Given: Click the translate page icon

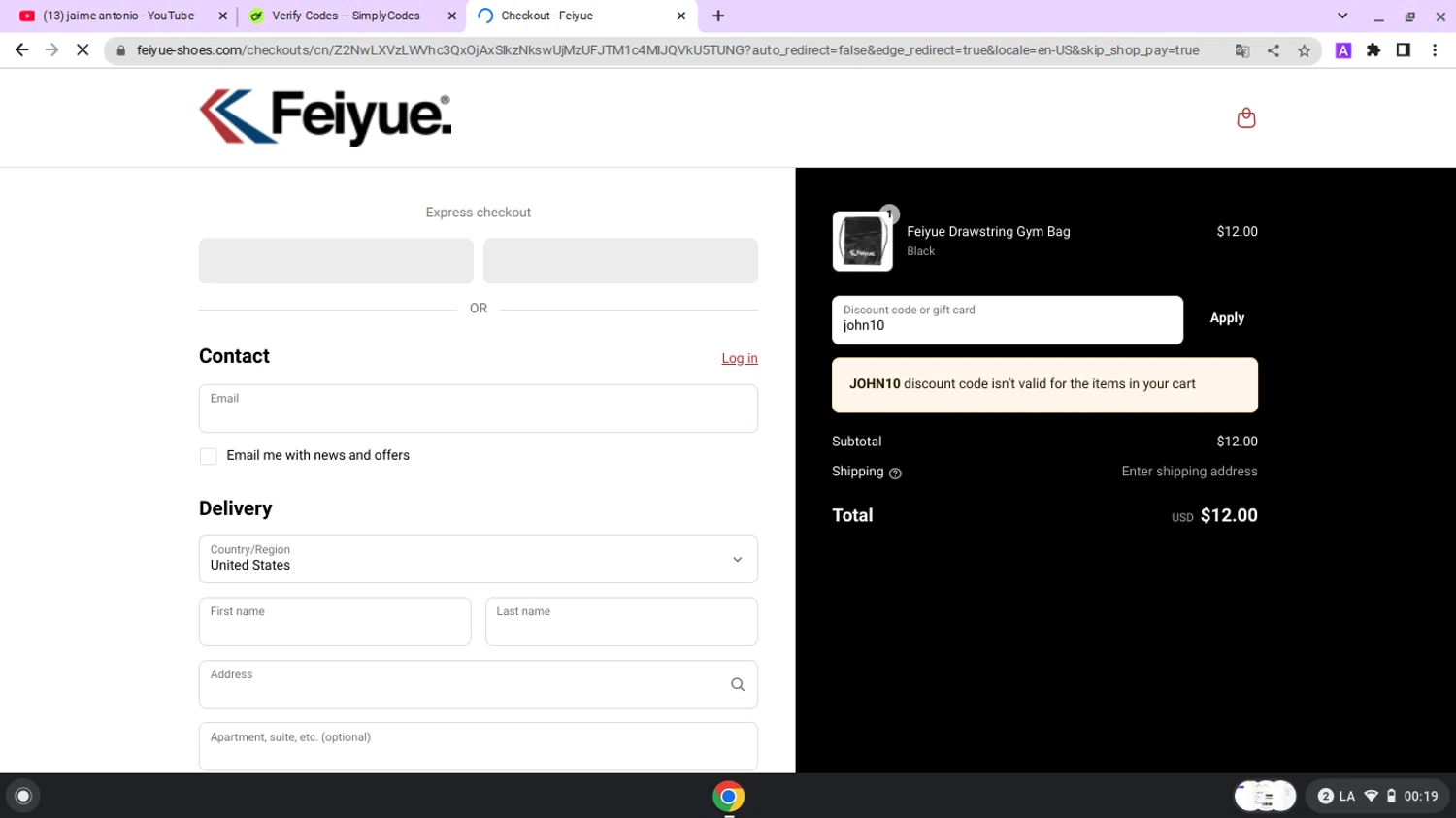Looking at the screenshot, I should 1241,50.
